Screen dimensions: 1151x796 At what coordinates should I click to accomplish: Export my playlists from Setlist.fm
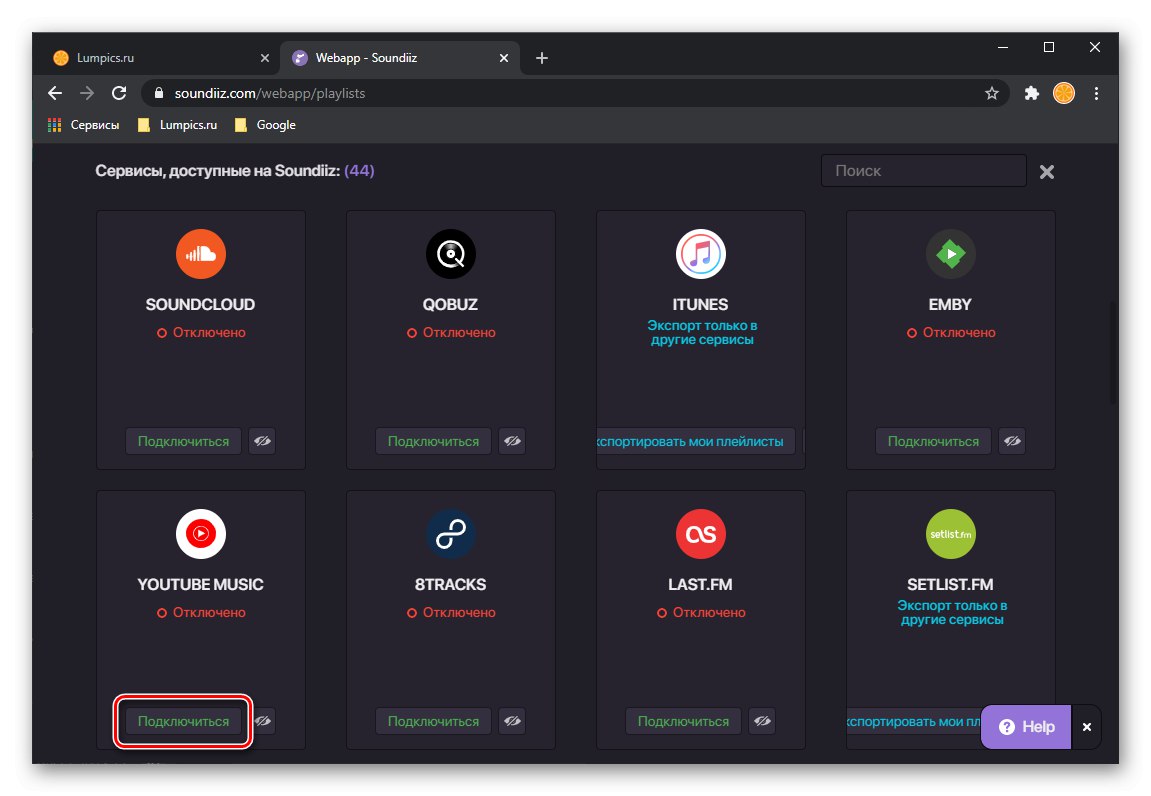tap(913, 721)
